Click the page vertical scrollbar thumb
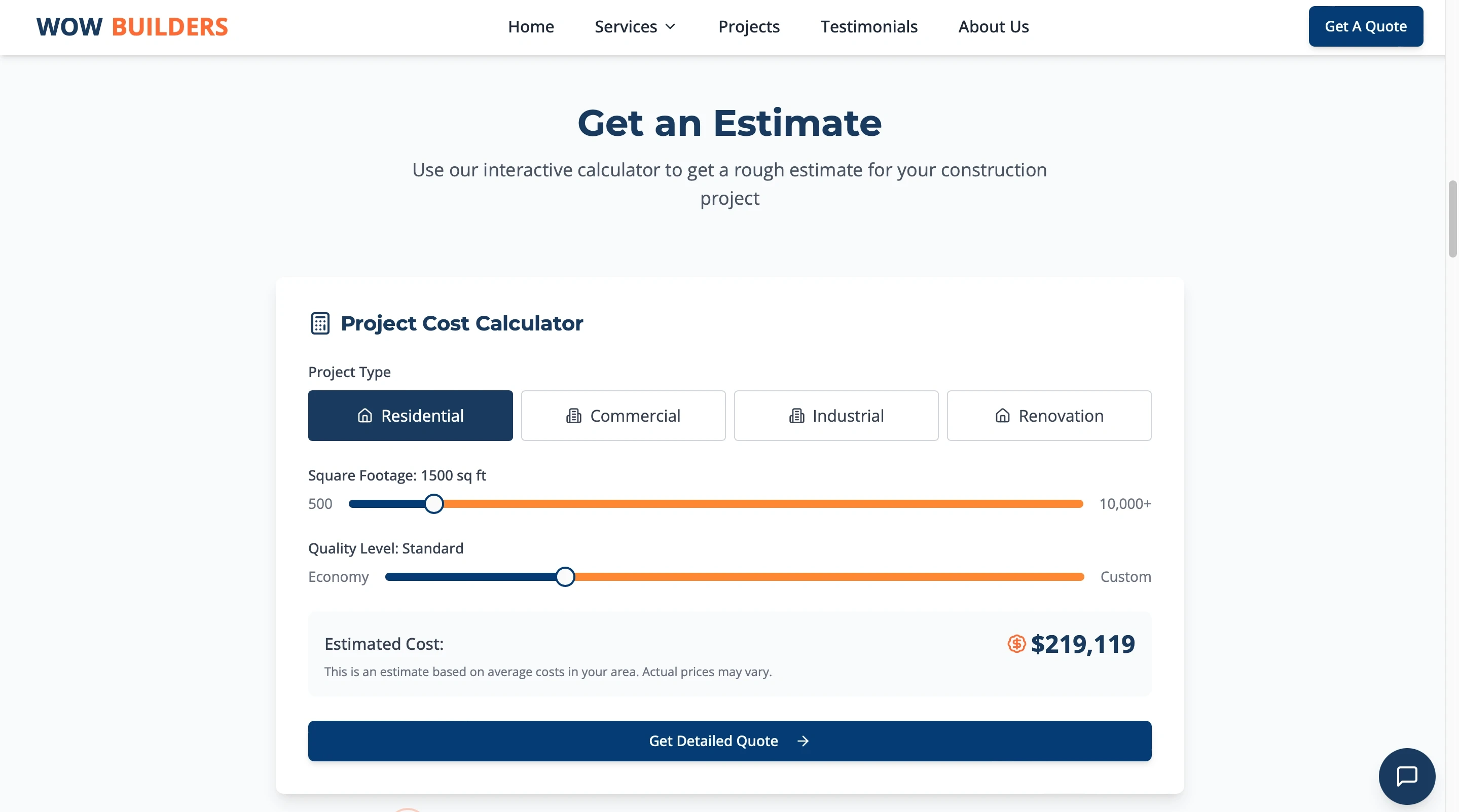The height and width of the screenshot is (812, 1459). pyautogui.click(x=1453, y=218)
